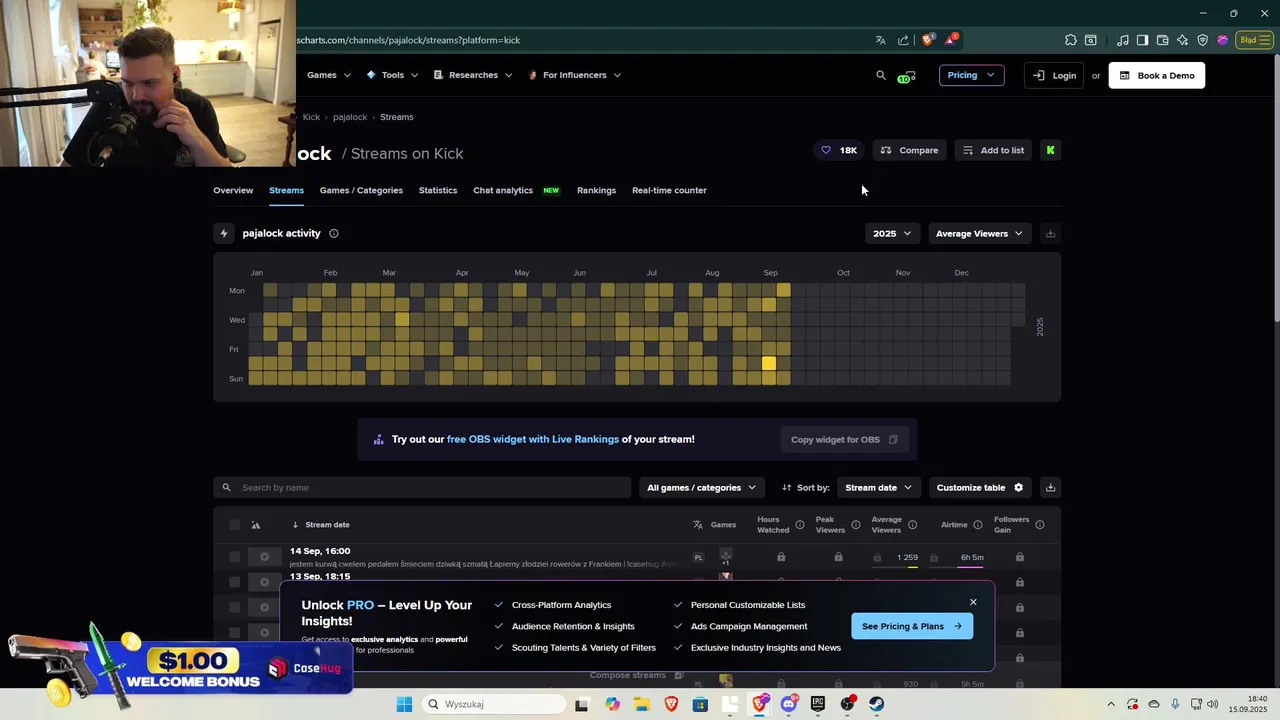The image size is (1280, 720).
Task: Toggle browser sidebar panel icon
Action: (1142, 40)
